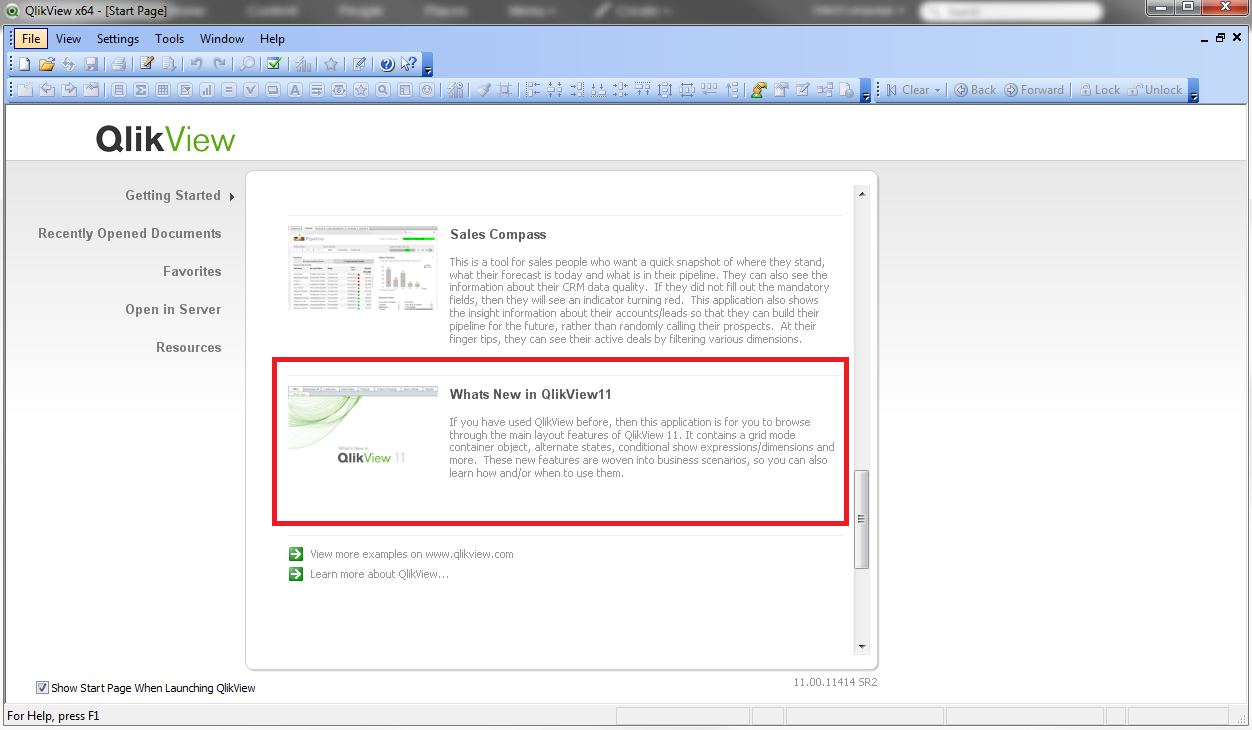1252x730 pixels.
Task: Expand navigation toolbar options arrow after Unlock
Action: [x=1193, y=93]
